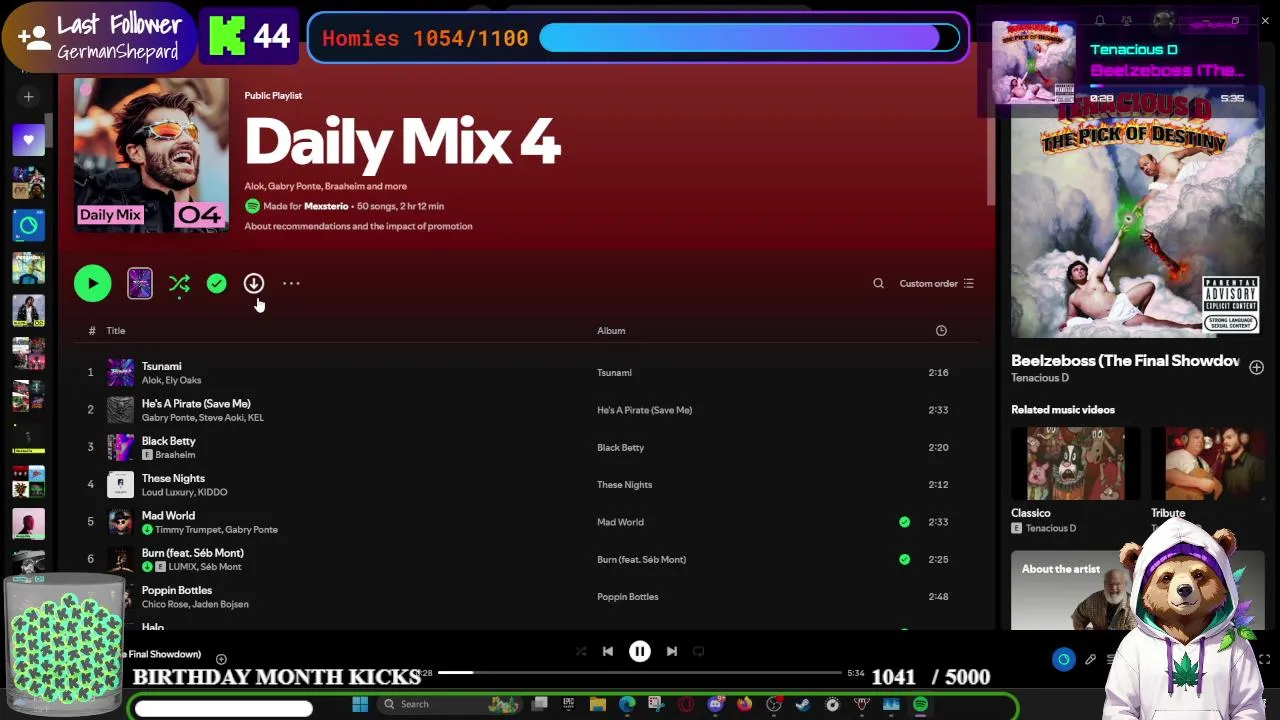Open The Pick of Destiny album artwork
The height and width of the screenshot is (720, 1280).
click(1137, 213)
